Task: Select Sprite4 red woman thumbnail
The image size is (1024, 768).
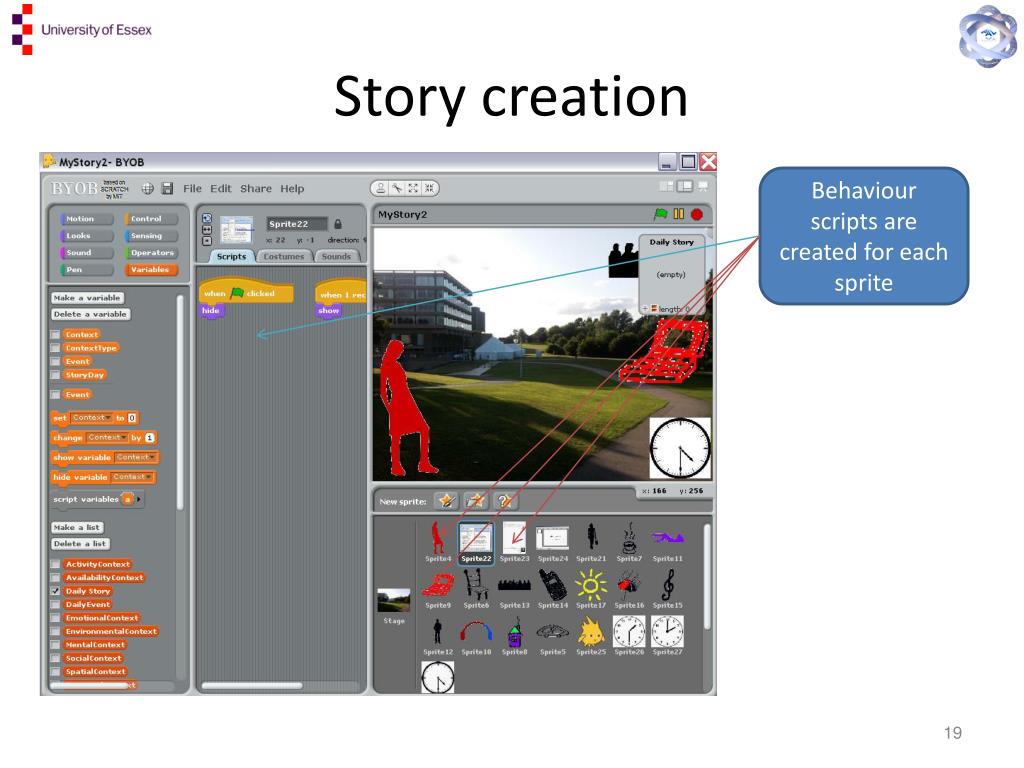Action: 438,541
